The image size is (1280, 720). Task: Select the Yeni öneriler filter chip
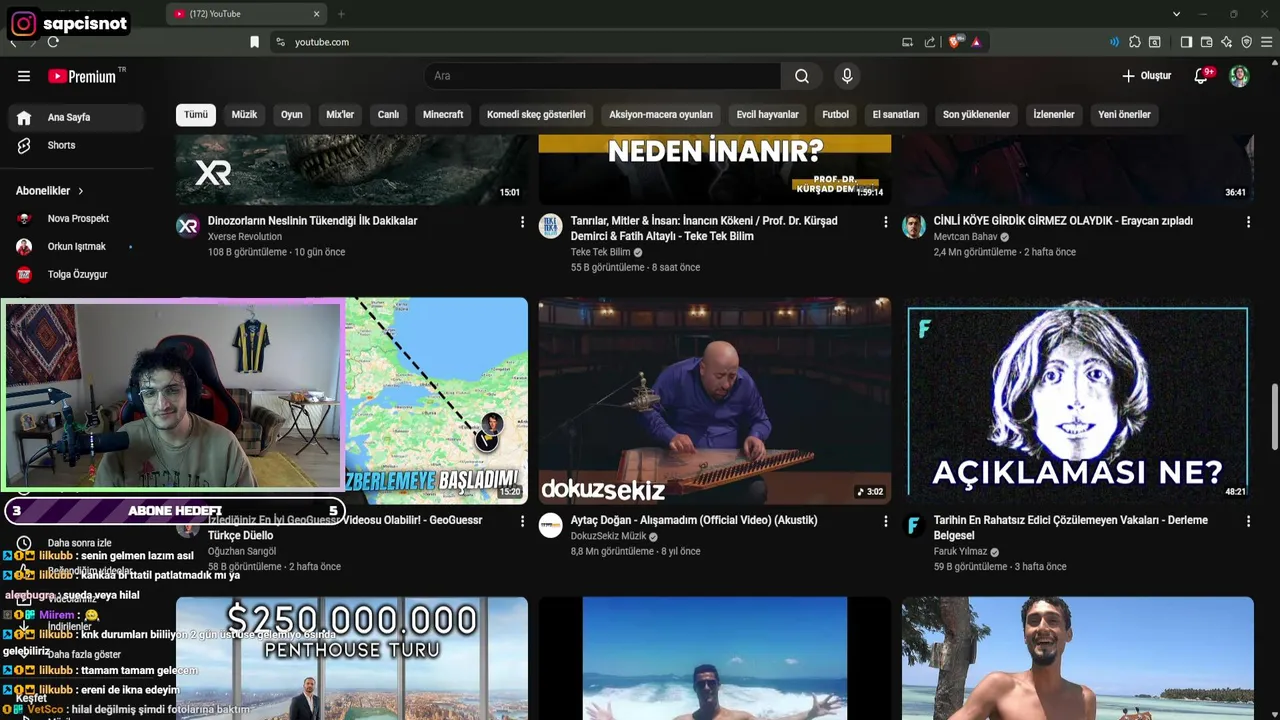[x=1124, y=115]
